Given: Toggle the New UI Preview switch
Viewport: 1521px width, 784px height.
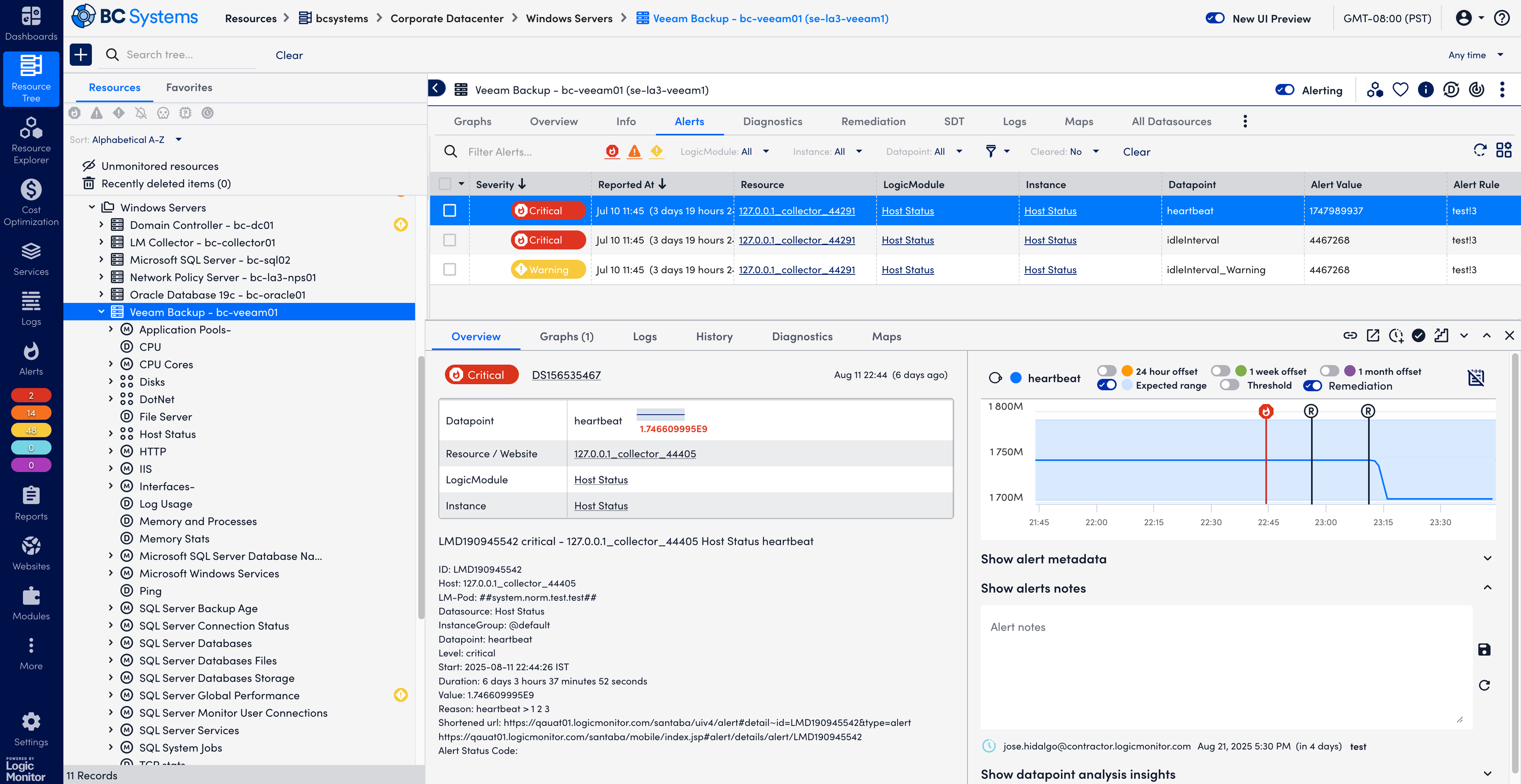Looking at the screenshot, I should [1215, 18].
